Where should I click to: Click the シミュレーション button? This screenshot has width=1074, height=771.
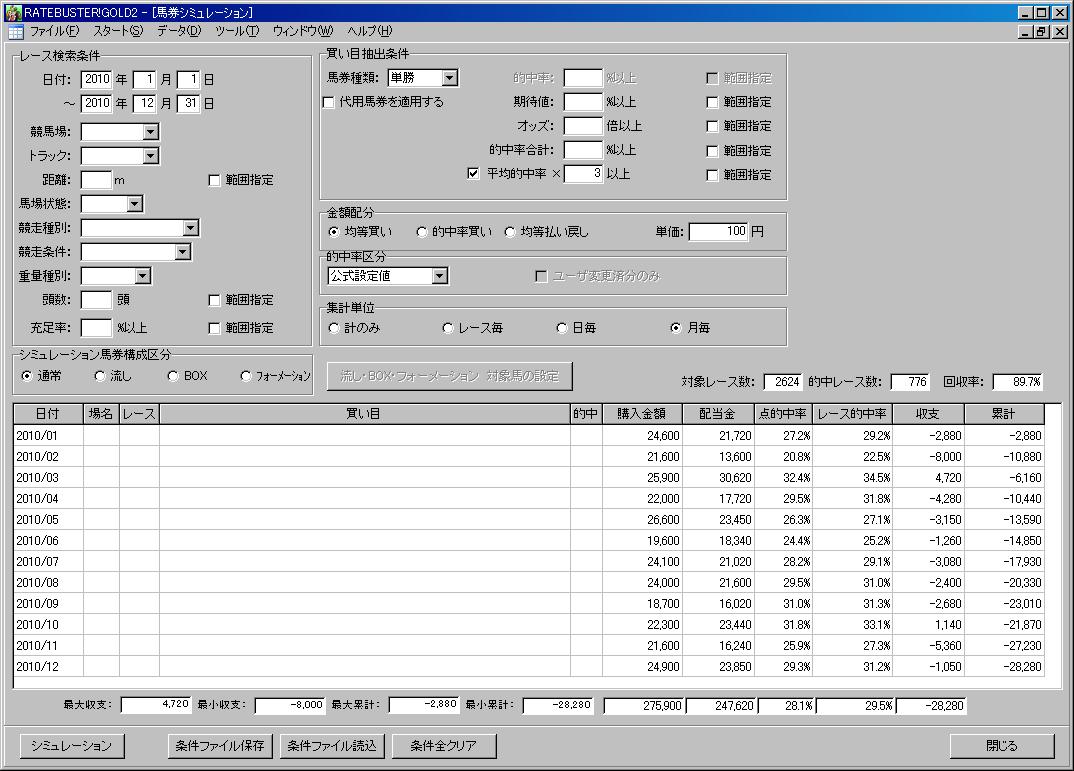click(71, 746)
